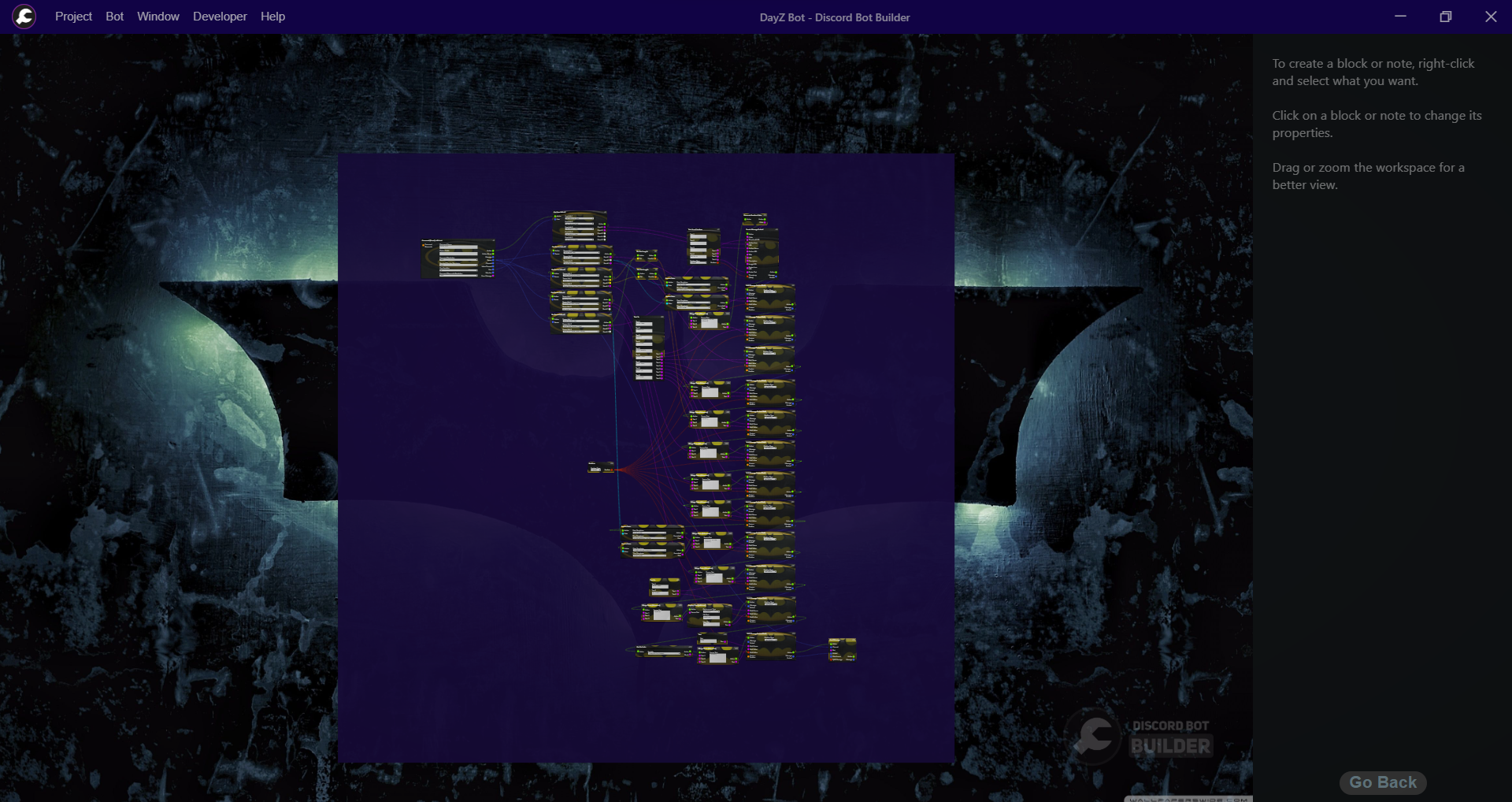
Task: Minimize the Discord Bot Builder window
Action: 1400,17
